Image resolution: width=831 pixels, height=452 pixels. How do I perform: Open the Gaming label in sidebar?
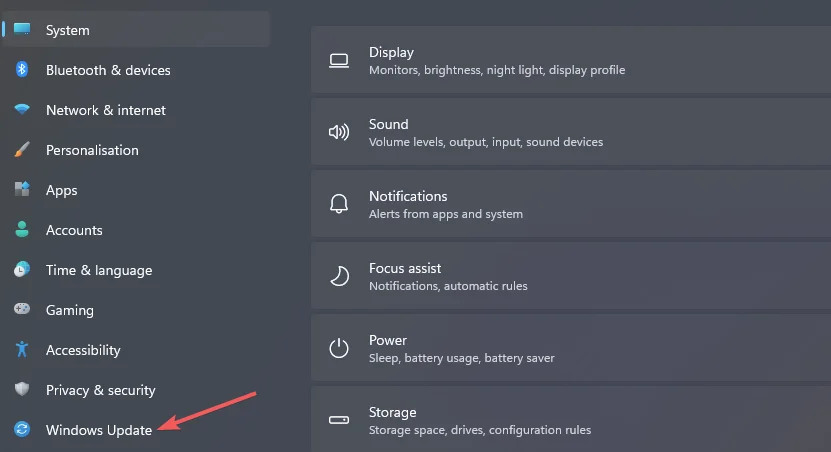[70, 311]
